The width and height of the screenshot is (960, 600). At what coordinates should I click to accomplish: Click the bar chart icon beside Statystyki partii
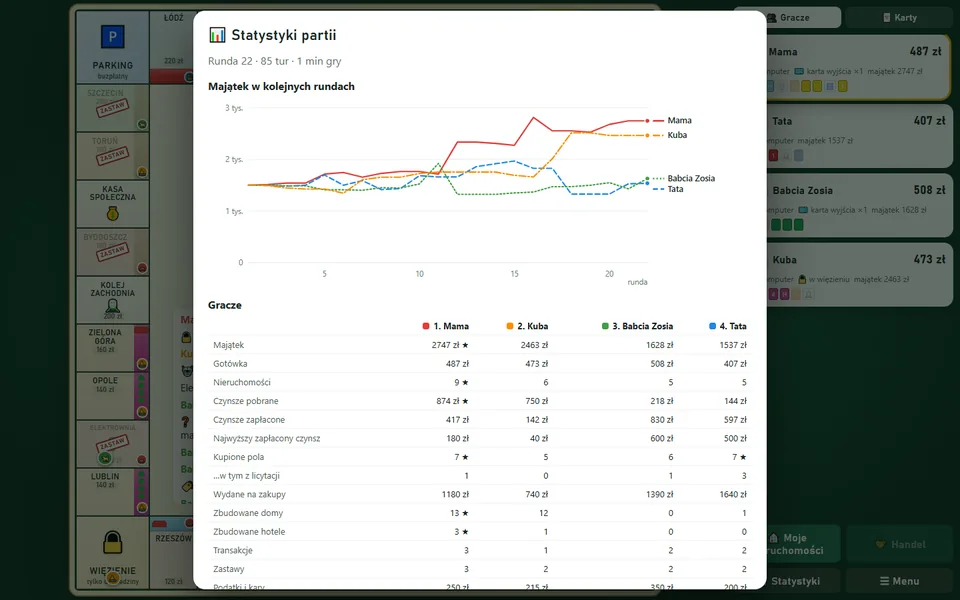click(x=217, y=35)
